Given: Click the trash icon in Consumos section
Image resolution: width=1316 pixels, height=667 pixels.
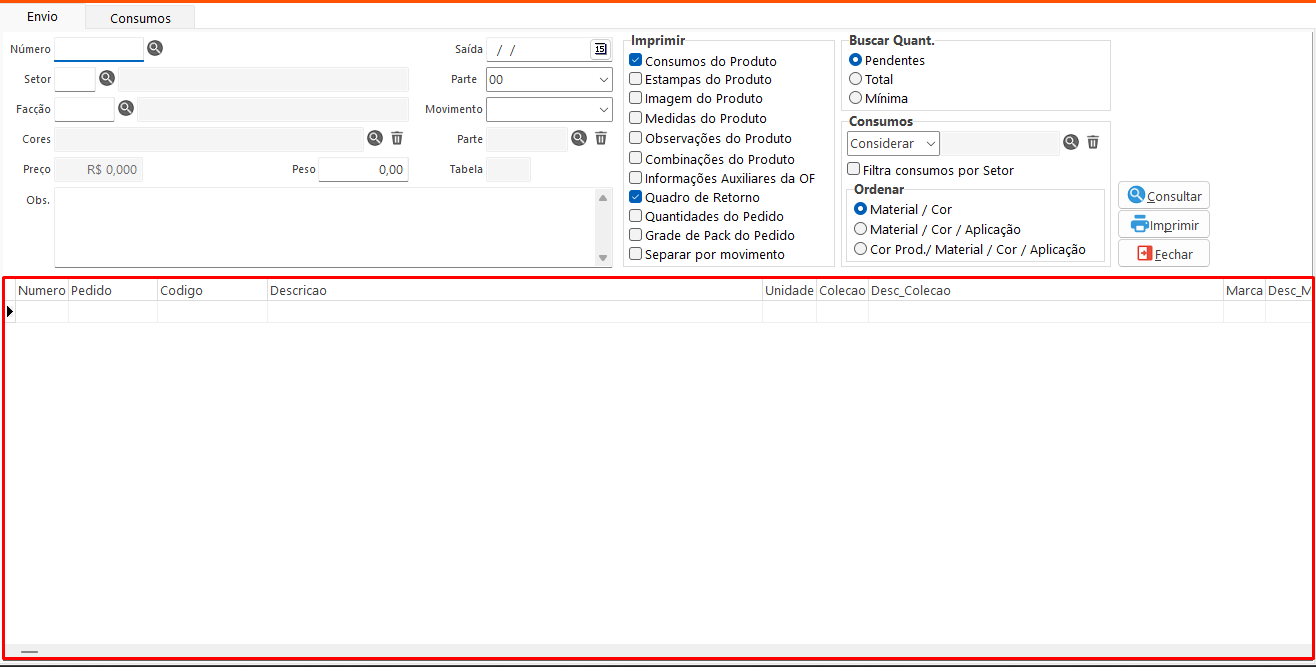Looking at the screenshot, I should coord(1093,142).
